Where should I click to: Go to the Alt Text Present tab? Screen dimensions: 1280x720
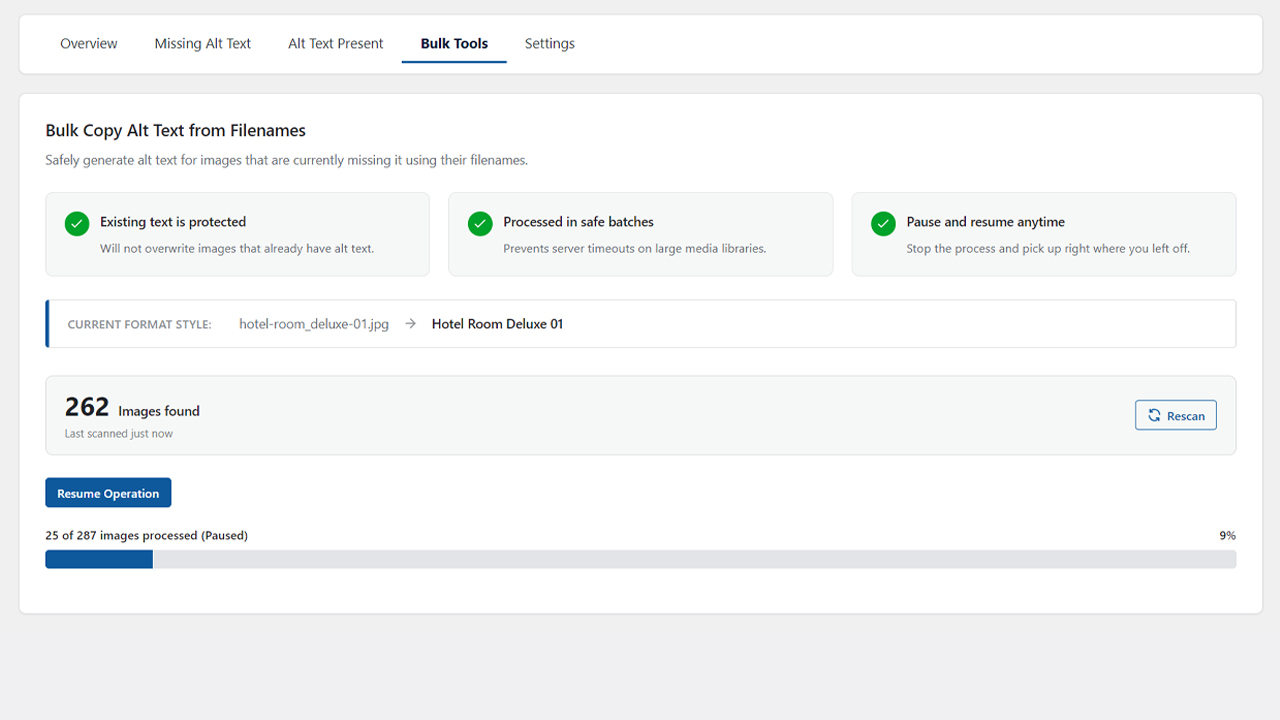click(x=336, y=44)
